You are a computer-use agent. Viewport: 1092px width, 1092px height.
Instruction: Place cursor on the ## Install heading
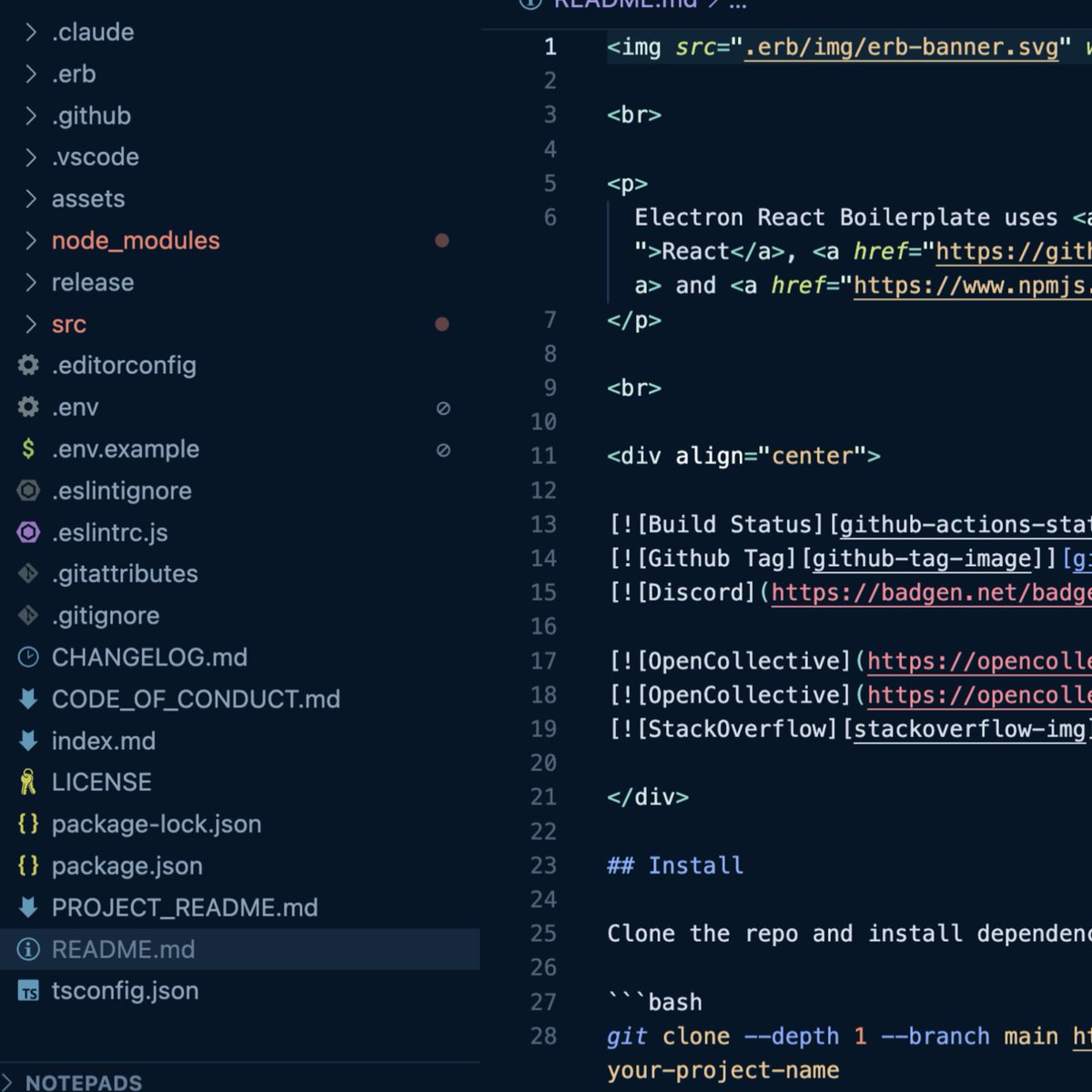coord(675,865)
